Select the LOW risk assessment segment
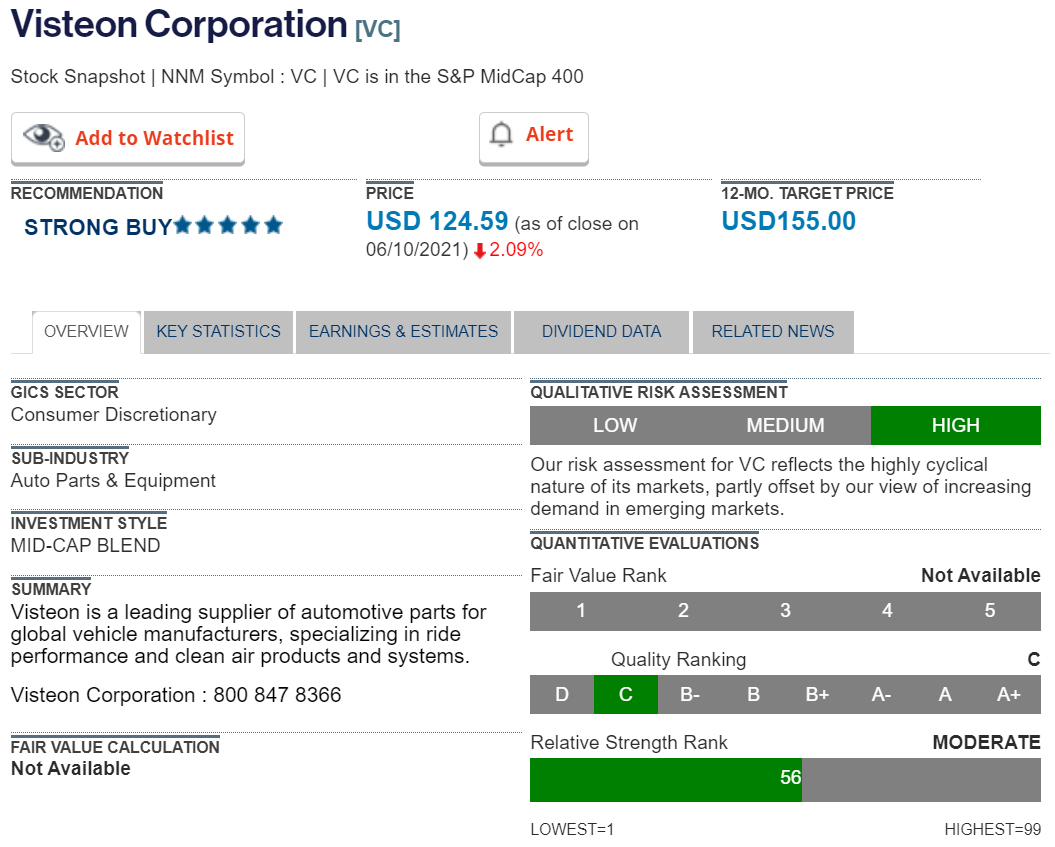Image resolution: width=1055 pixels, height=847 pixels. click(x=614, y=426)
